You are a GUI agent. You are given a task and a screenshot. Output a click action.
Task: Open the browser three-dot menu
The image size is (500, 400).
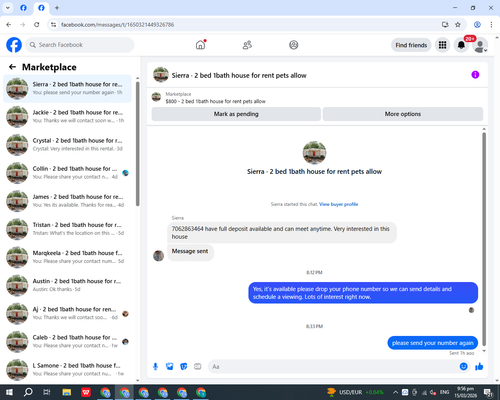tap(491, 25)
